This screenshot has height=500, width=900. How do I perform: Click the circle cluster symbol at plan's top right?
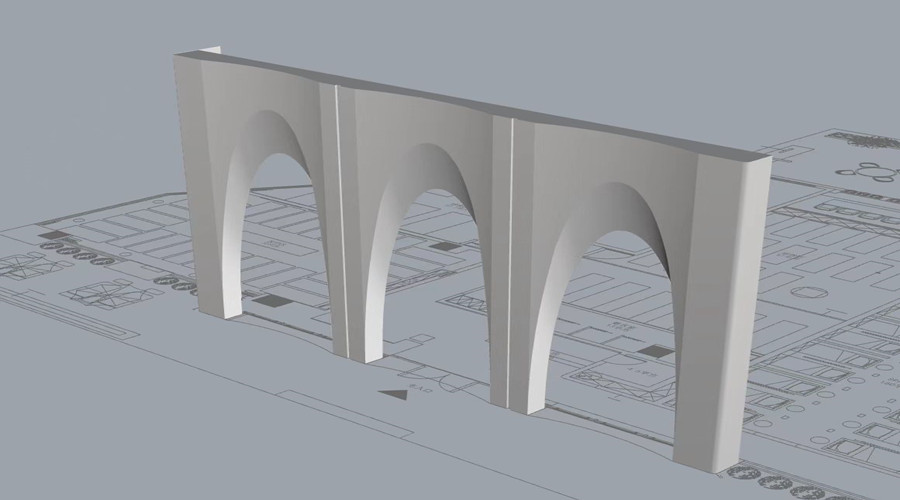[x=877, y=170]
